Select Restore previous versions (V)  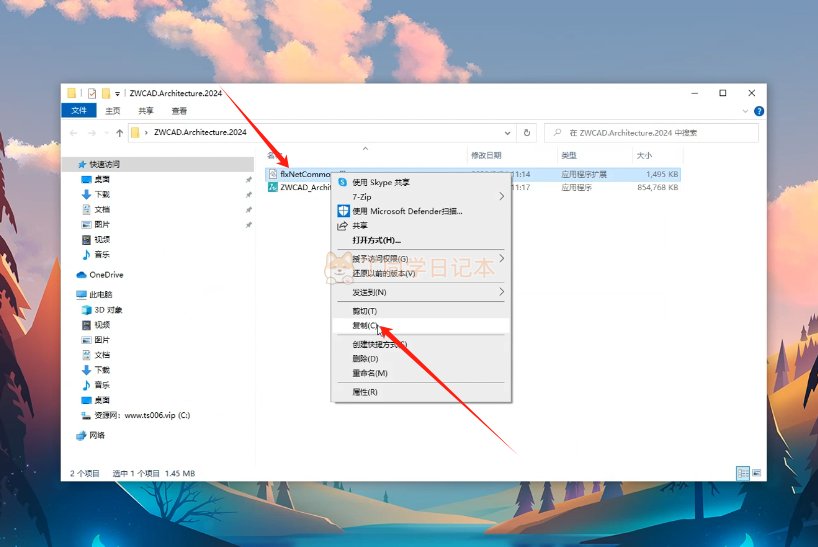click(421, 273)
